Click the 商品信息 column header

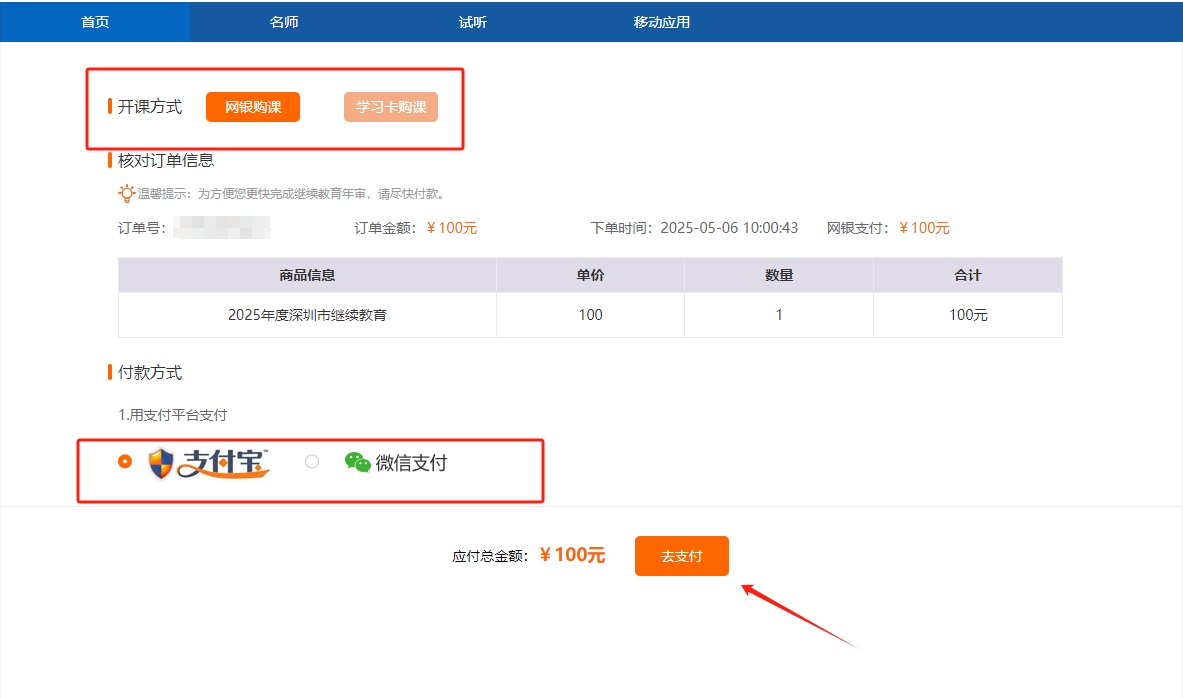307,275
